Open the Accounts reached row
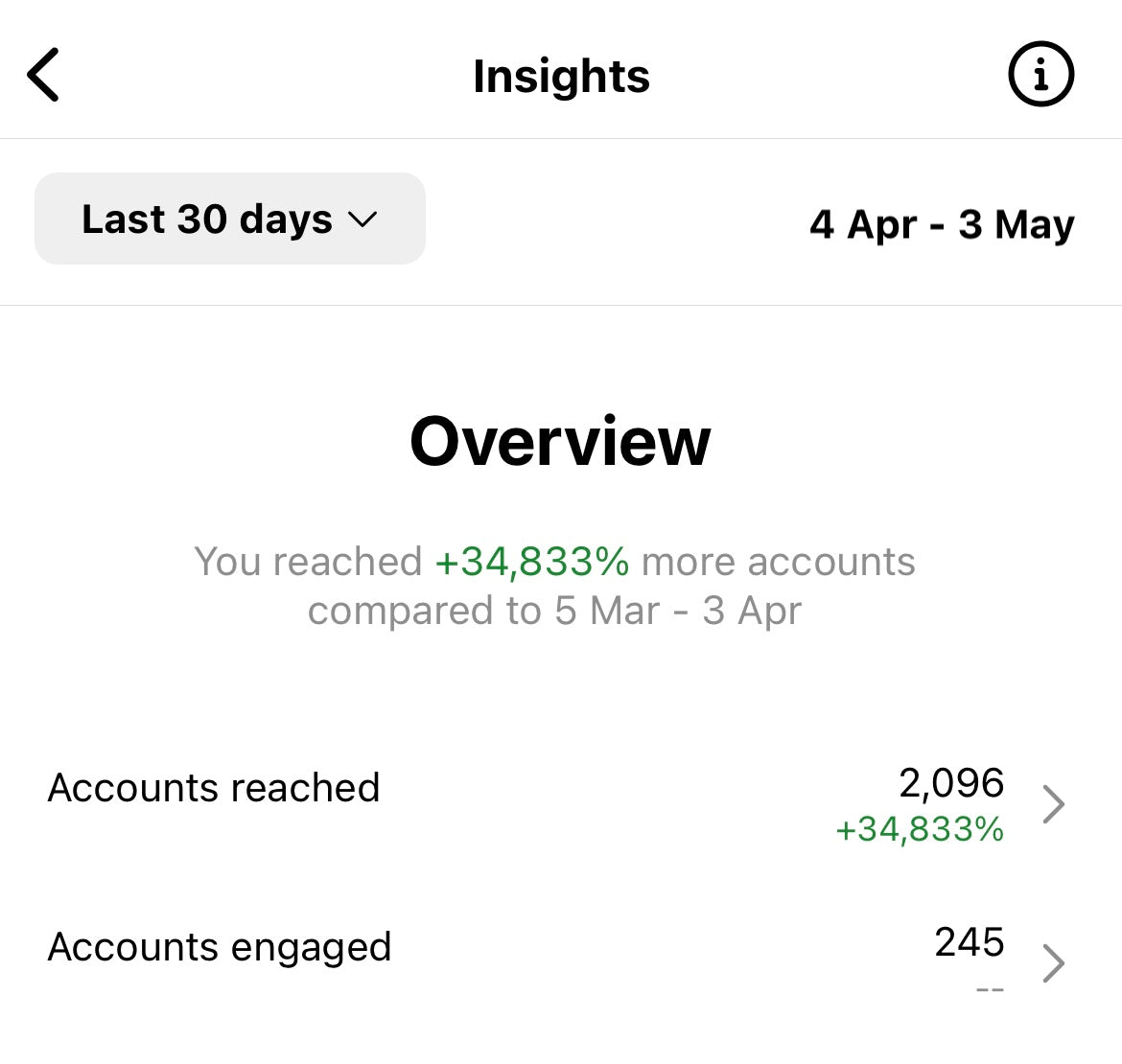This screenshot has height=1064, width=1122. (x=561, y=803)
